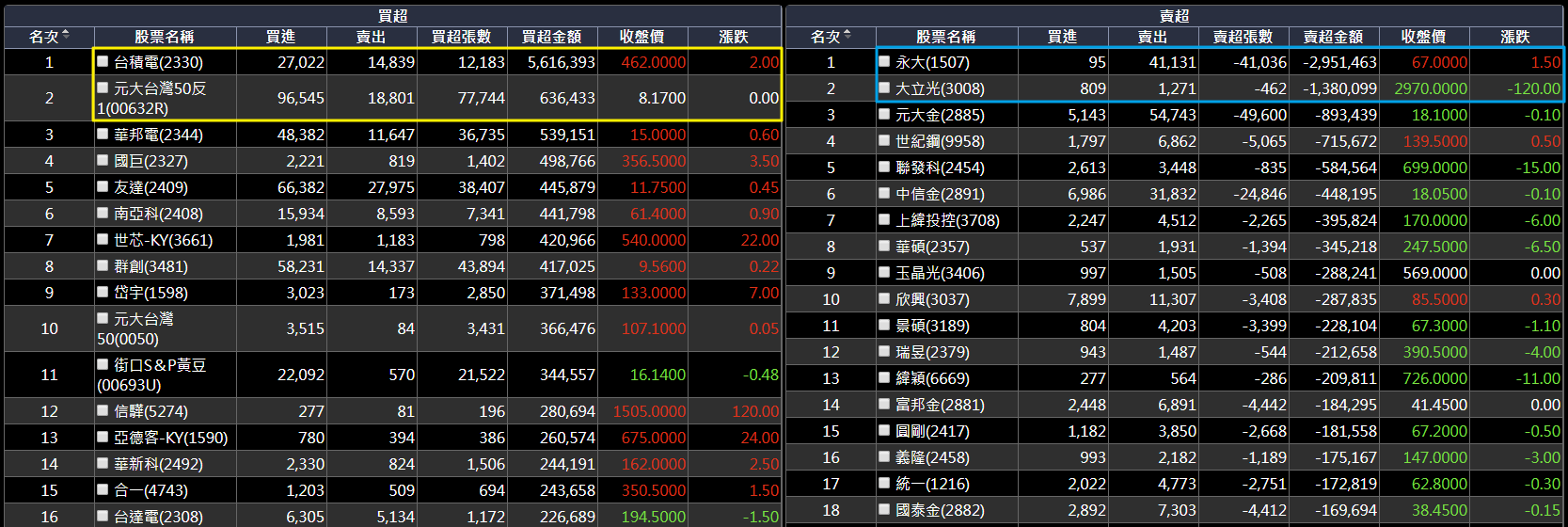Open stock 街口S&P黃豆(00693U)
Viewport: 1568px width, 527px height.
tap(151, 375)
